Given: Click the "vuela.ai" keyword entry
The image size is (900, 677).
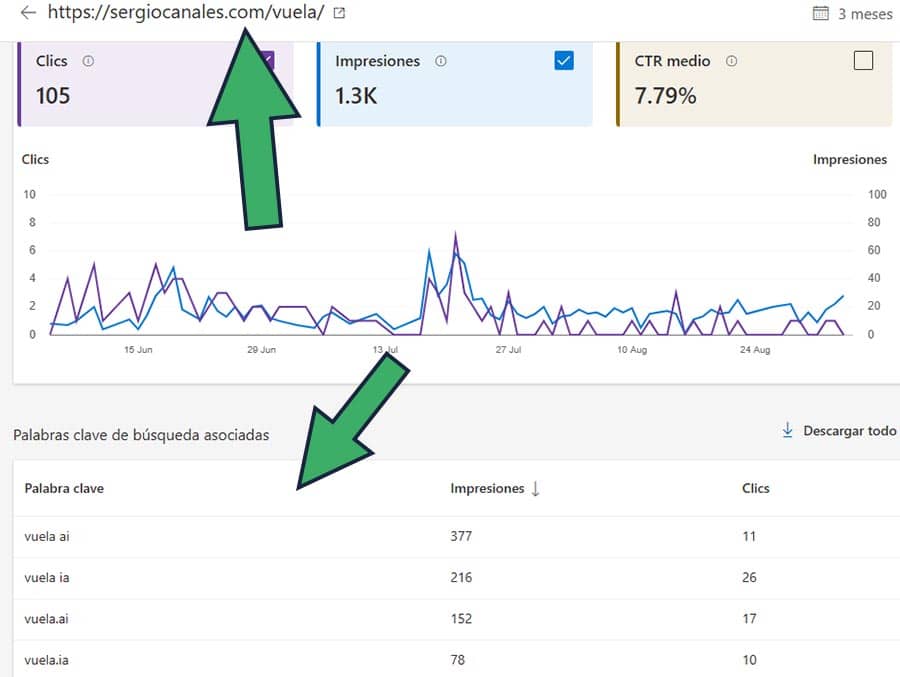Looking at the screenshot, I should pos(45,619).
